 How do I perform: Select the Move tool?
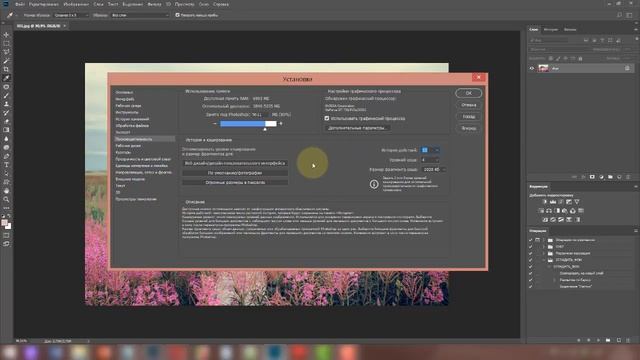tap(6, 35)
